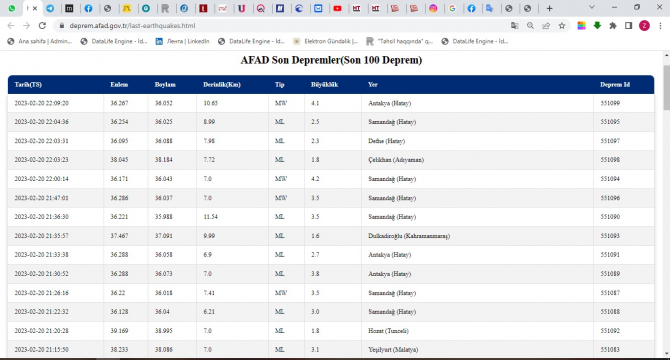
Task: Open the profile avatar Z
Action: point(644,26)
